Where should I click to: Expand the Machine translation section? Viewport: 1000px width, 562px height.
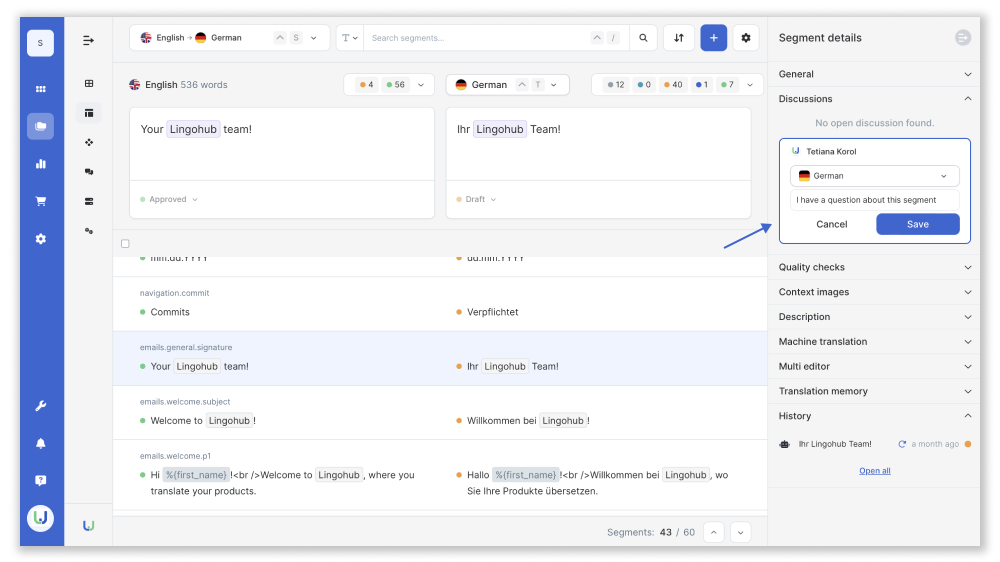[x=874, y=342]
